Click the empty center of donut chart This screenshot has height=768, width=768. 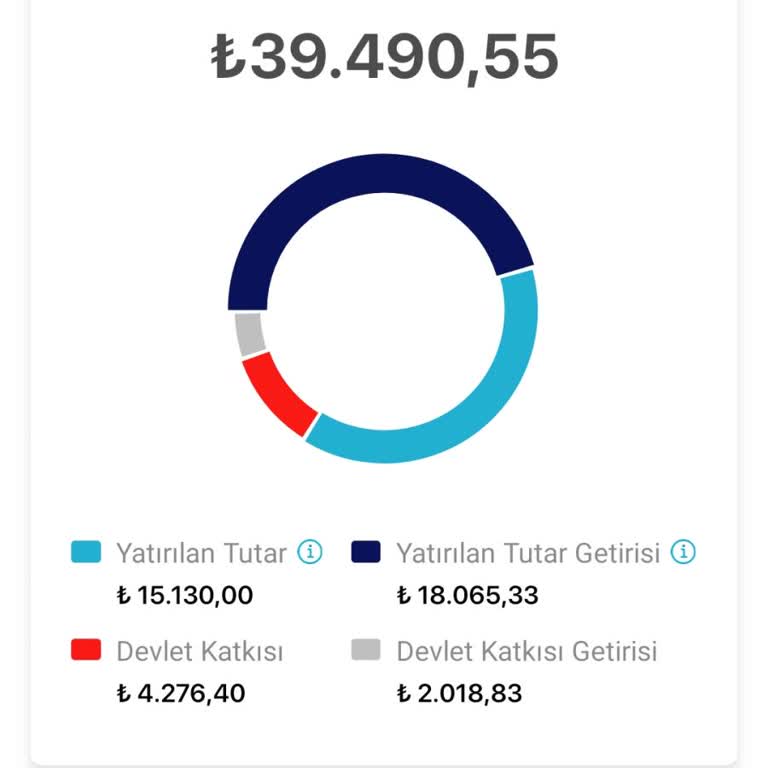pos(383,310)
